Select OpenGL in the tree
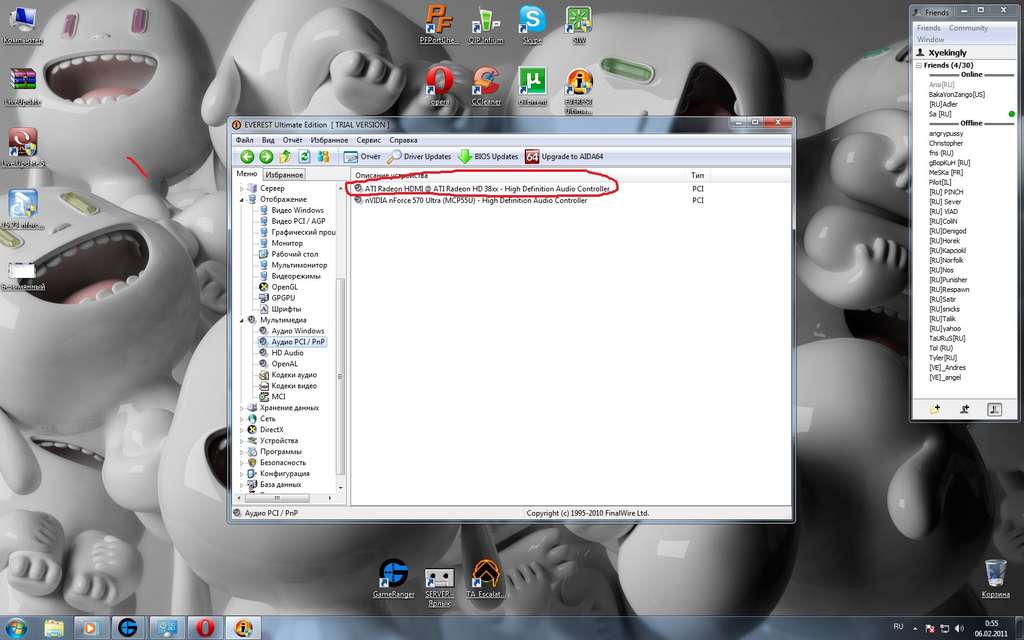 point(285,287)
